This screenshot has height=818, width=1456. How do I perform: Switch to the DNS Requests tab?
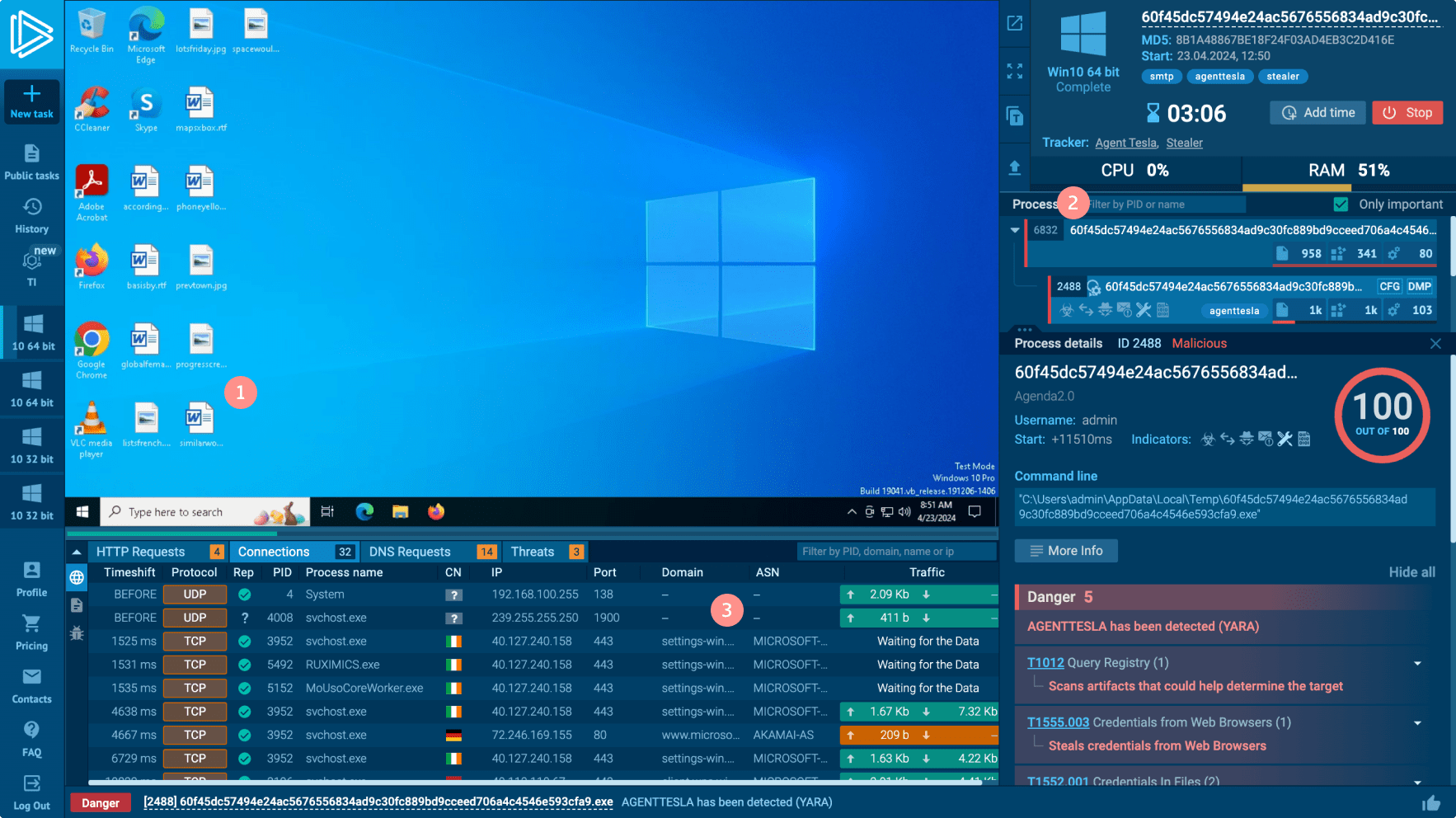(x=410, y=552)
